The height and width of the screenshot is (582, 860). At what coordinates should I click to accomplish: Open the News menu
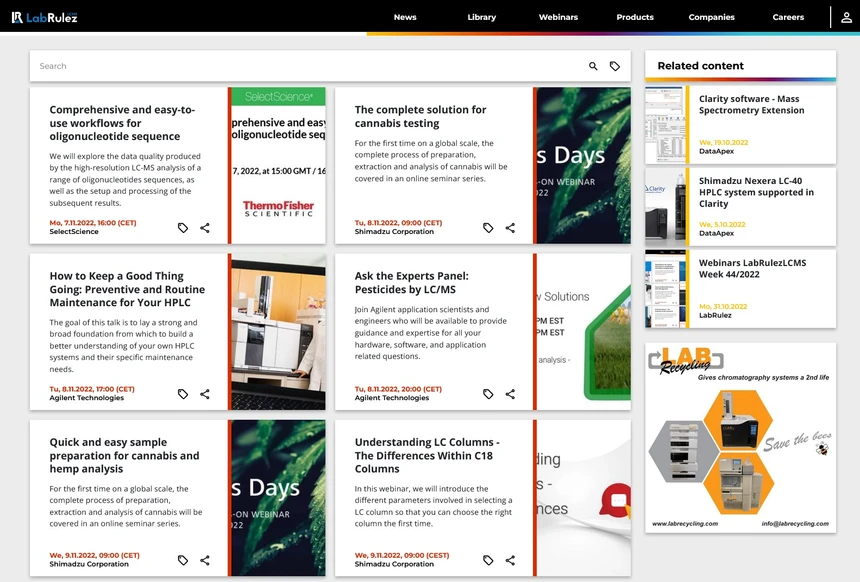[x=405, y=17]
